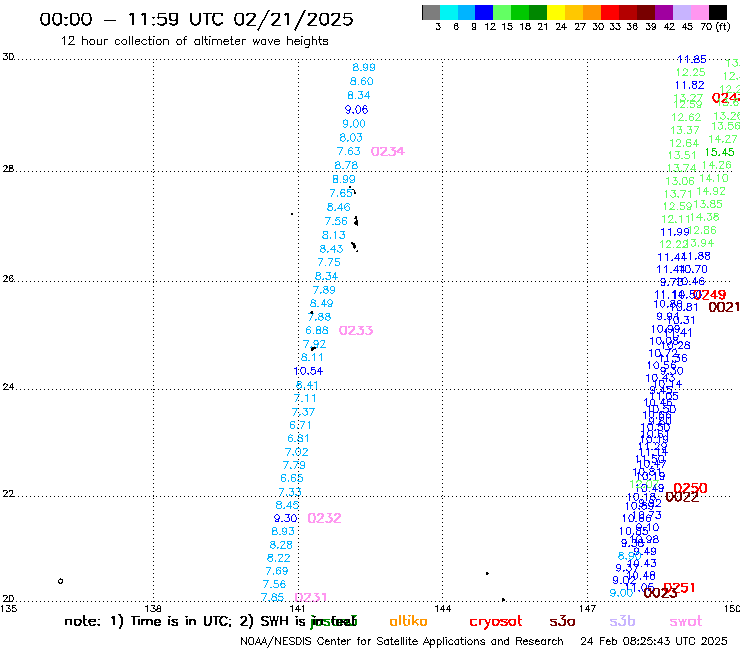
Task: Click the wave height value 9.06
Action: (x=356, y=110)
